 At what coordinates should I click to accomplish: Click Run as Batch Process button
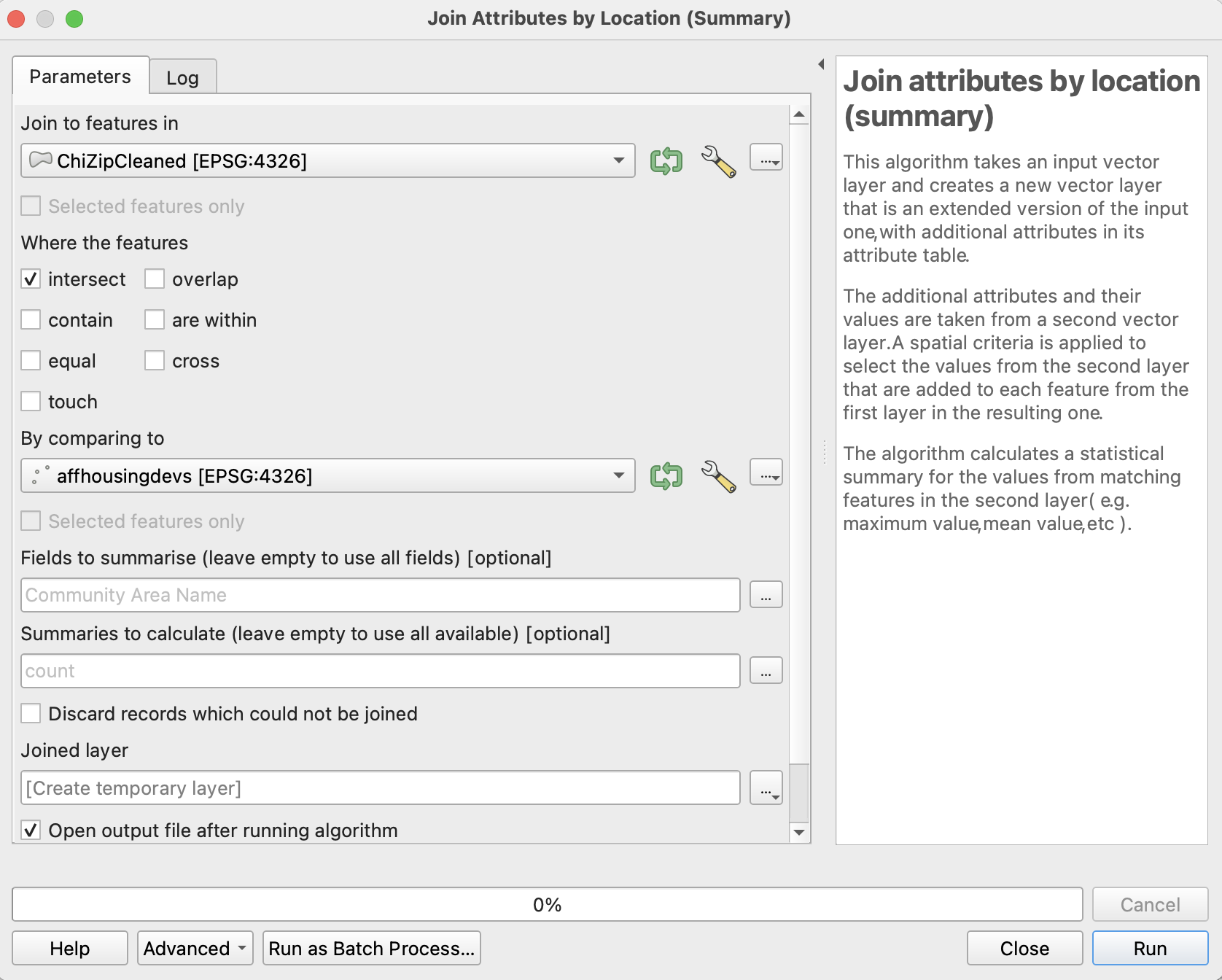(371, 948)
